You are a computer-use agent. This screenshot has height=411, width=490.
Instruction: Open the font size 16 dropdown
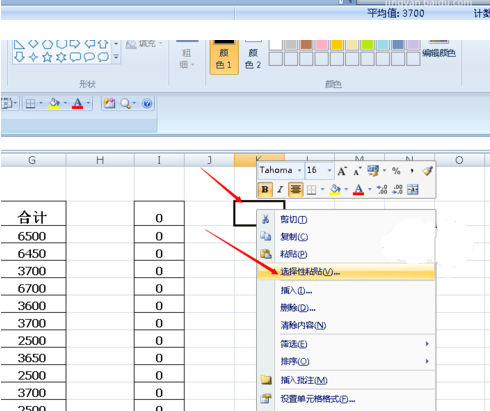pos(329,171)
